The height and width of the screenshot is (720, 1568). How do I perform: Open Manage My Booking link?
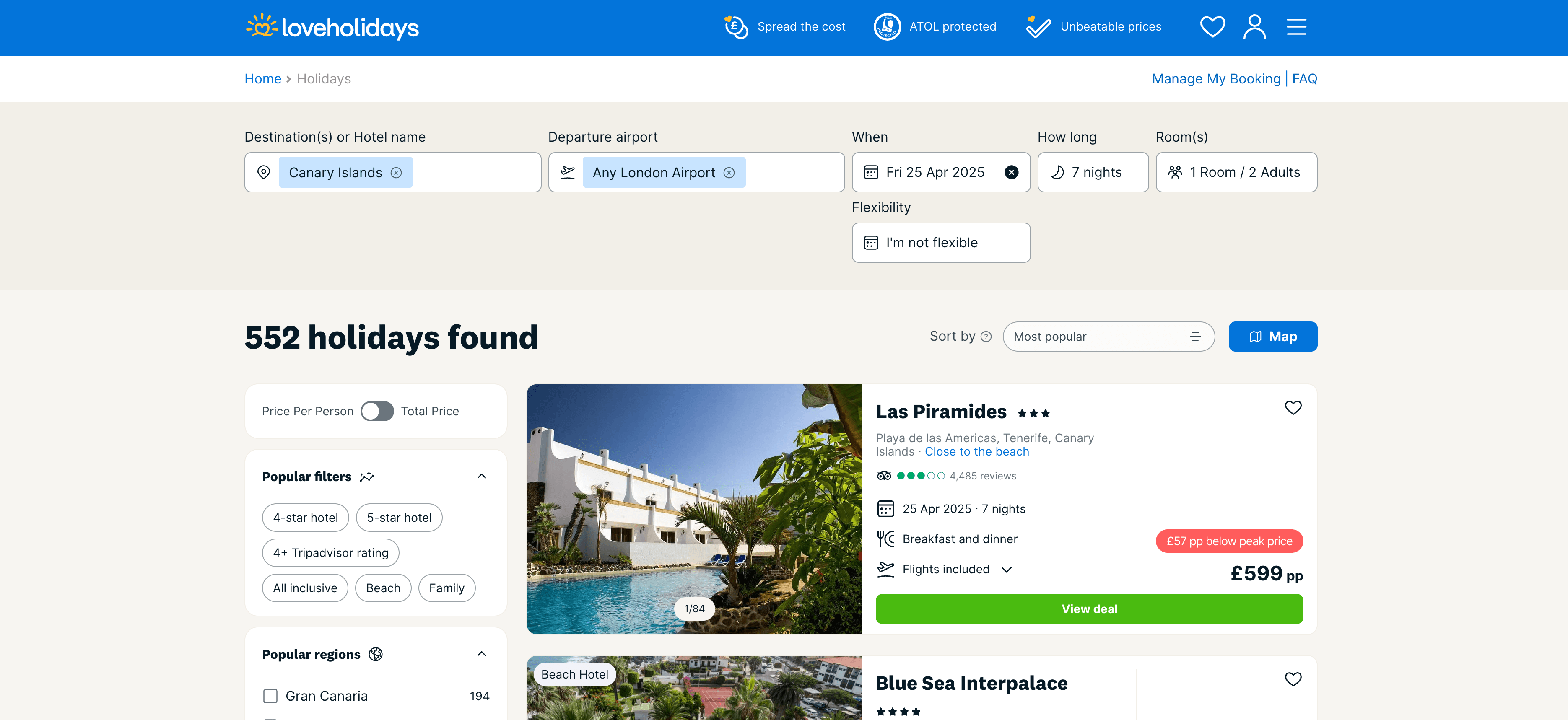pyautogui.click(x=1215, y=79)
